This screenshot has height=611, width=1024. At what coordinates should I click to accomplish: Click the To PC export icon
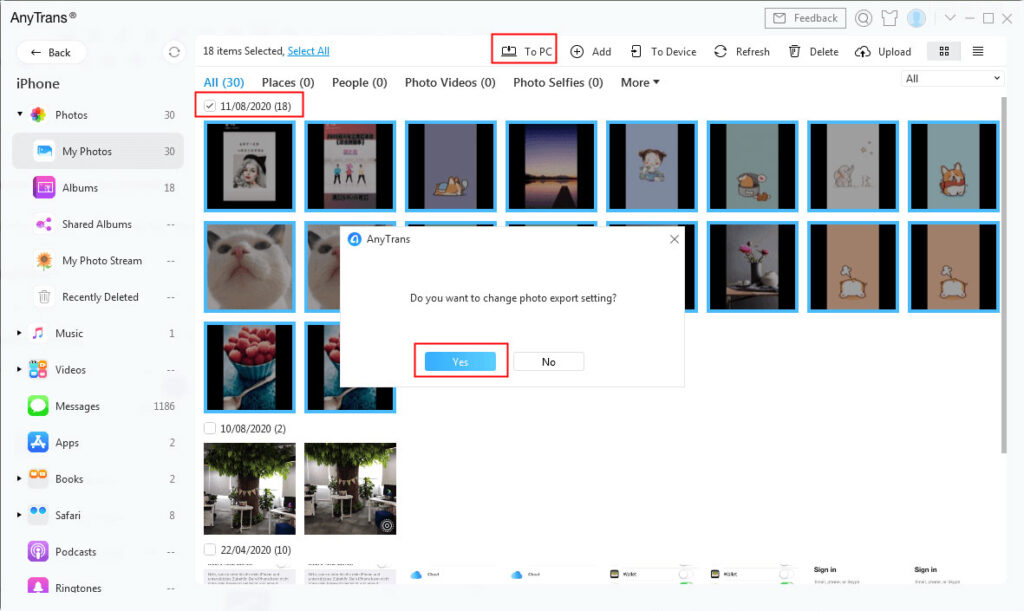click(509, 51)
